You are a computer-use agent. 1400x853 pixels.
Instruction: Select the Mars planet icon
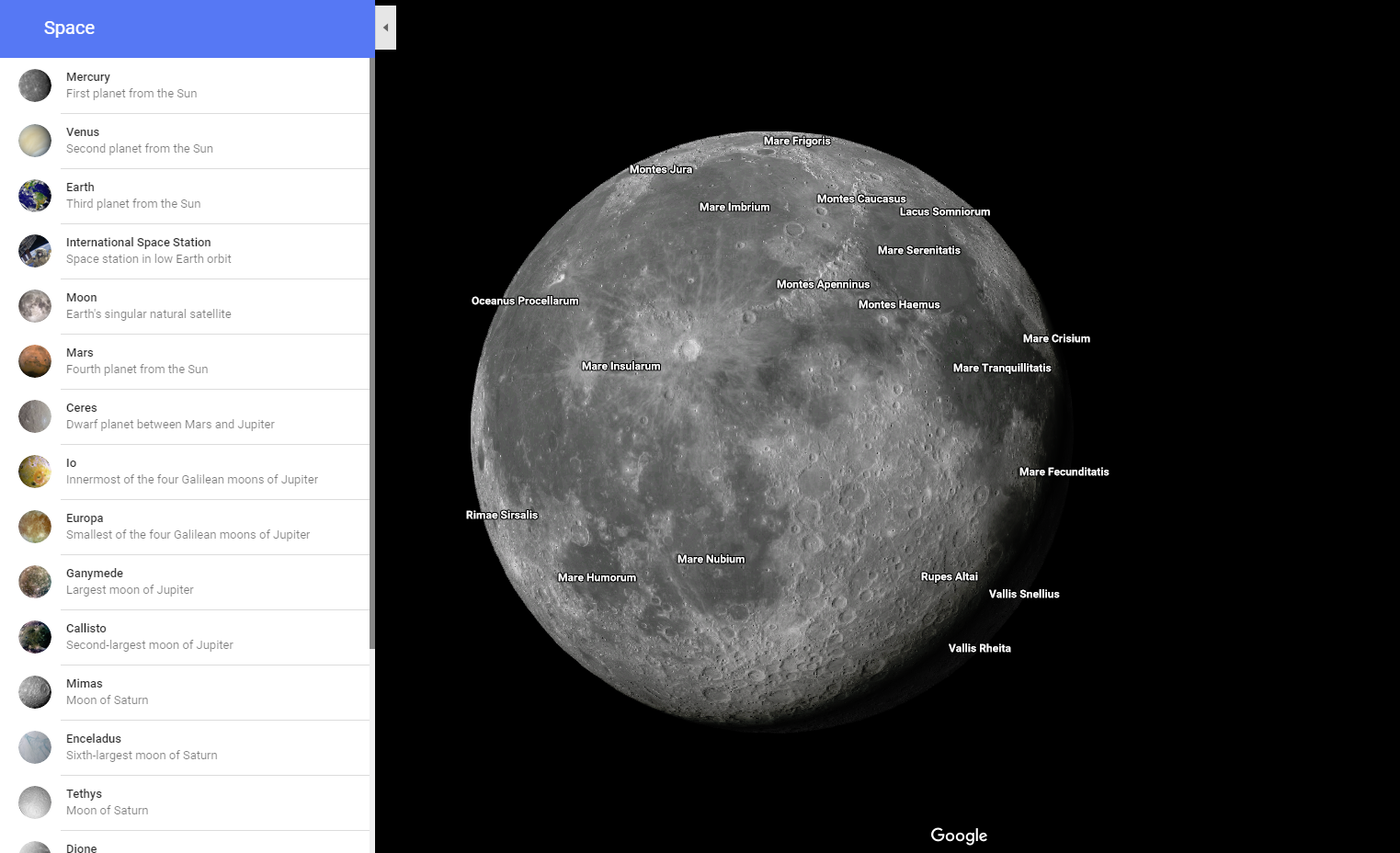tap(35, 361)
